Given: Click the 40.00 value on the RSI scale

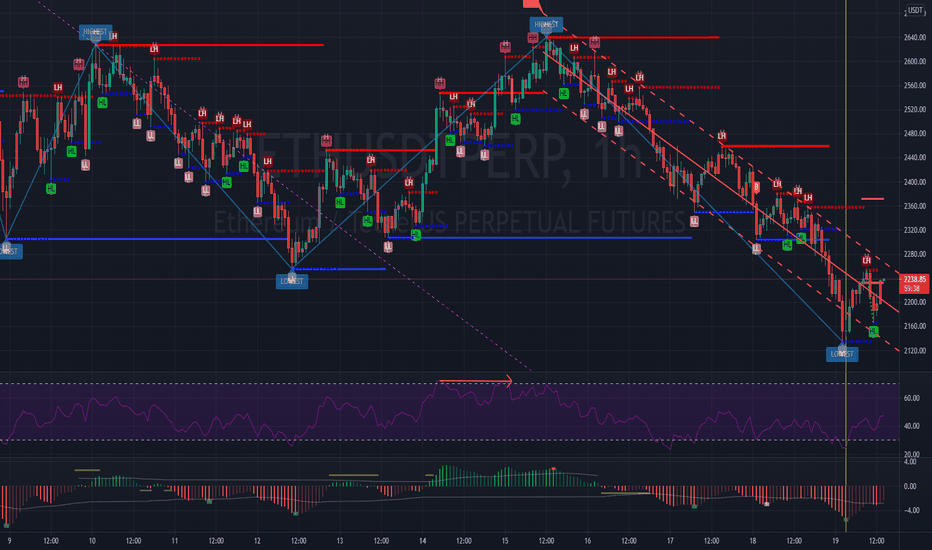Looking at the screenshot, I should tap(911, 426).
